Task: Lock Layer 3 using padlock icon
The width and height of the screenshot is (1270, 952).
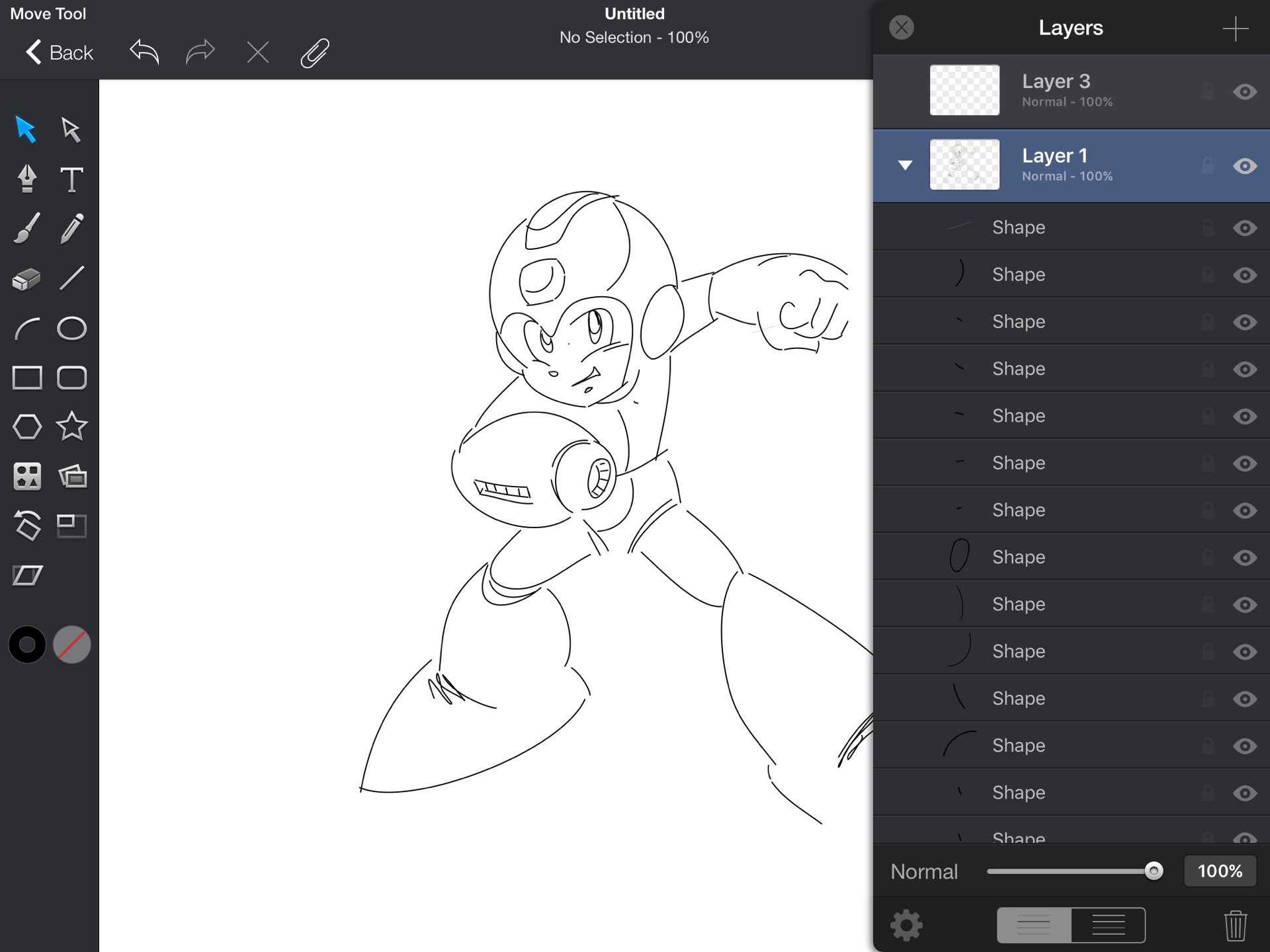Action: [1207, 92]
